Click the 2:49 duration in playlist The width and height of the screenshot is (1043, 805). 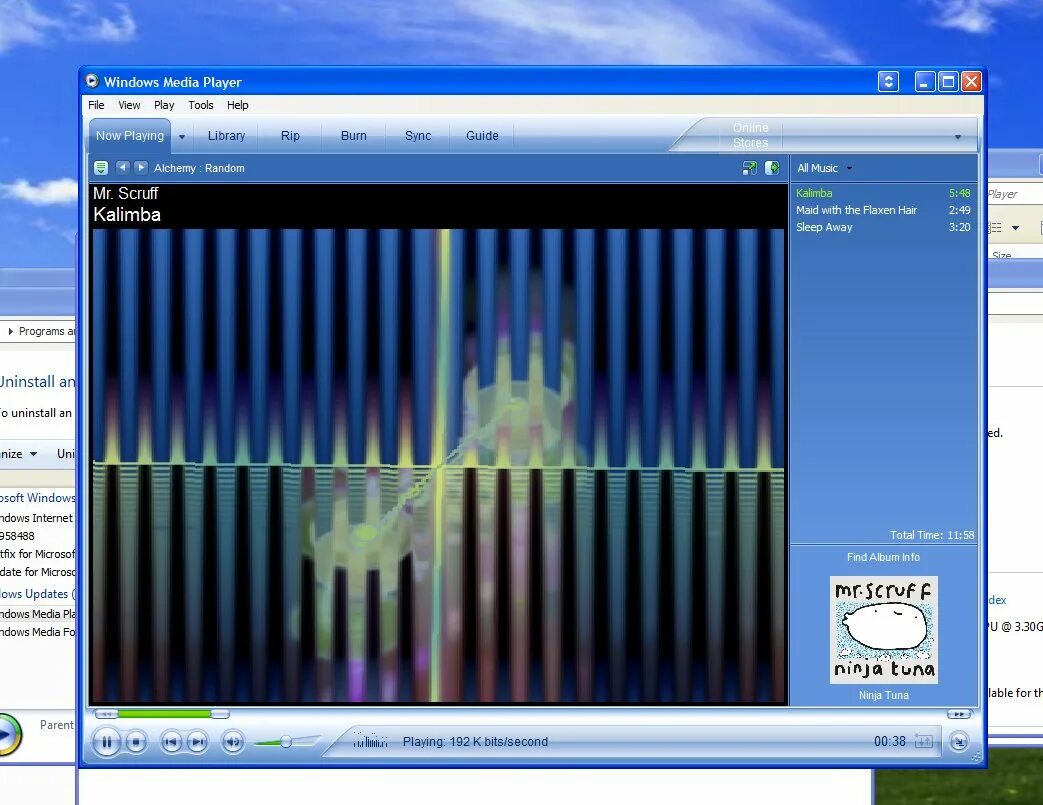959,210
